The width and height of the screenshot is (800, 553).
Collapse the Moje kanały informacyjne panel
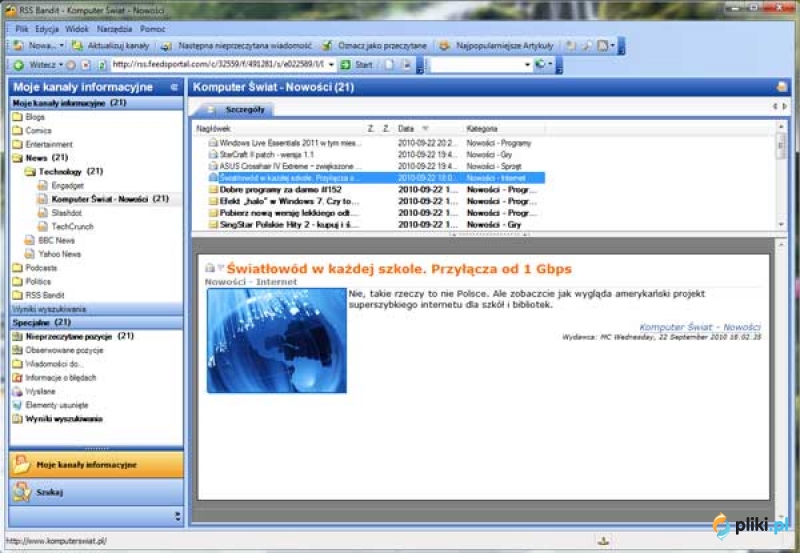[174, 87]
